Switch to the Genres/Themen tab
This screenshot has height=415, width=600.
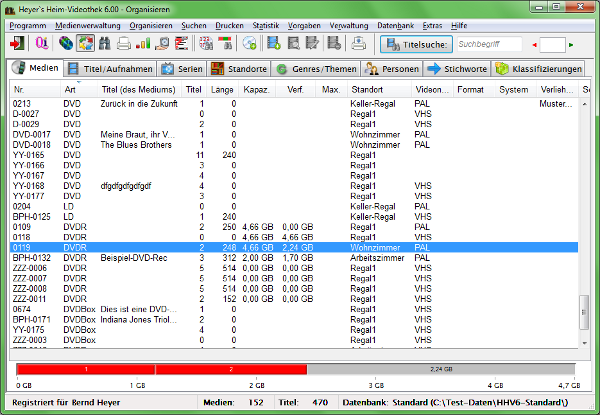(315, 69)
